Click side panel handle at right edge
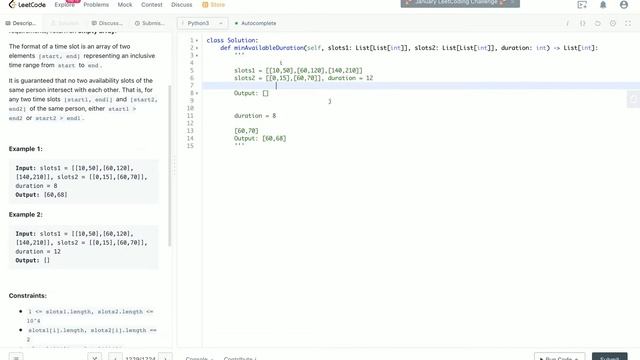Image resolution: width=640 pixels, height=360 pixels. tap(634, 99)
